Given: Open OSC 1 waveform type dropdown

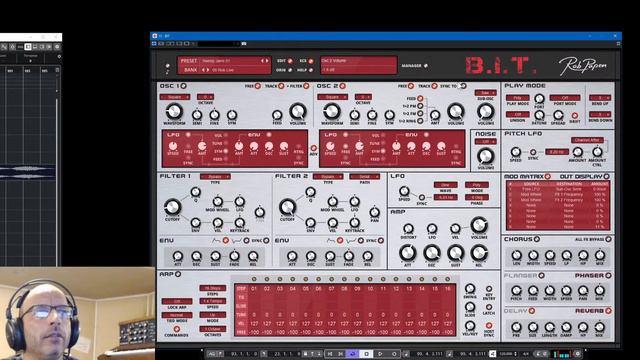Looking at the screenshot, I should [x=175, y=97].
